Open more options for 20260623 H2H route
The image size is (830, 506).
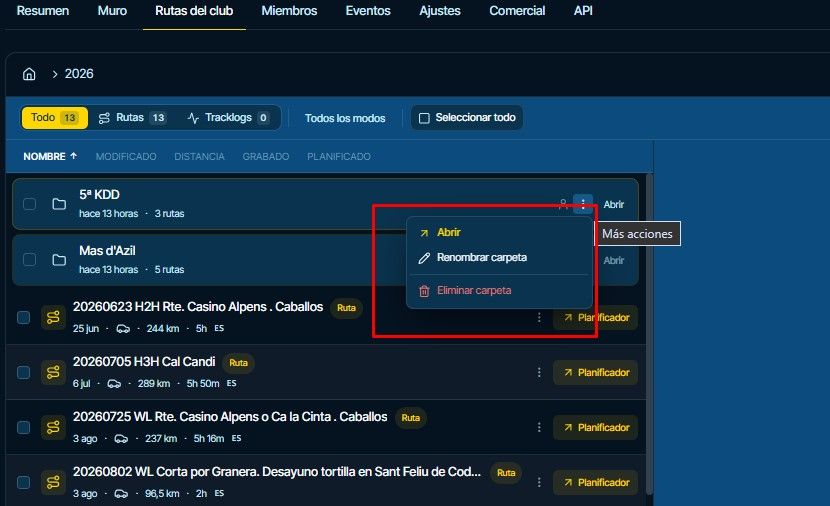click(539, 317)
